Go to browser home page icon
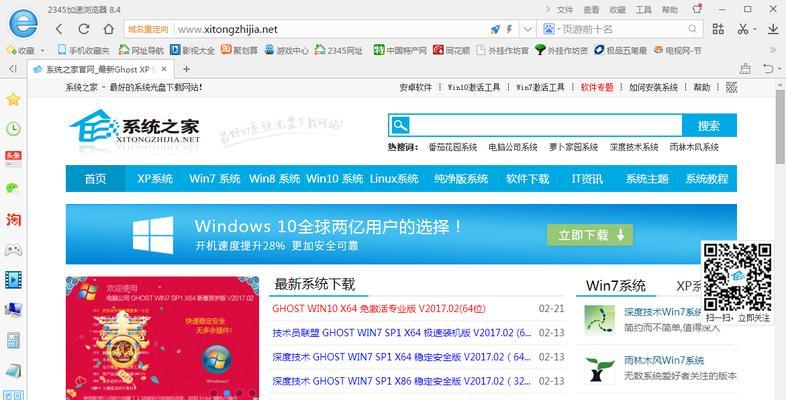The height and width of the screenshot is (400, 786). point(108,29)
